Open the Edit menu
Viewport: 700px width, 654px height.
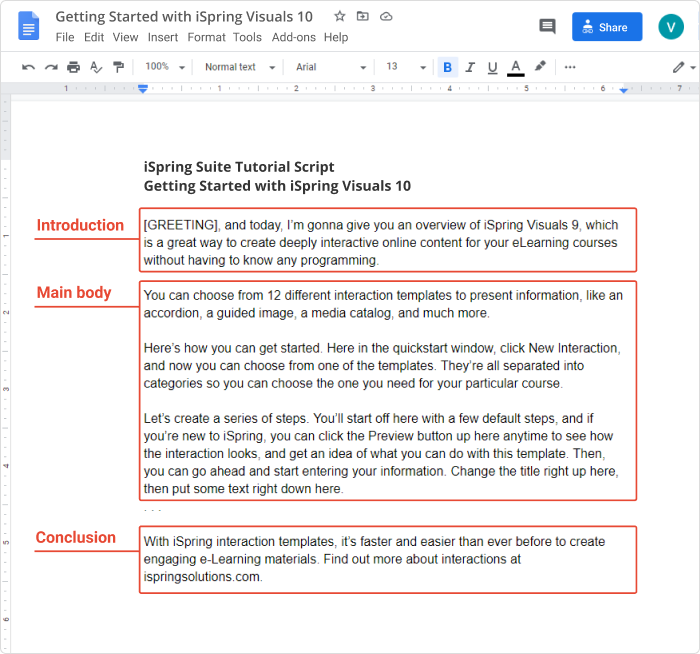(94, 37)
